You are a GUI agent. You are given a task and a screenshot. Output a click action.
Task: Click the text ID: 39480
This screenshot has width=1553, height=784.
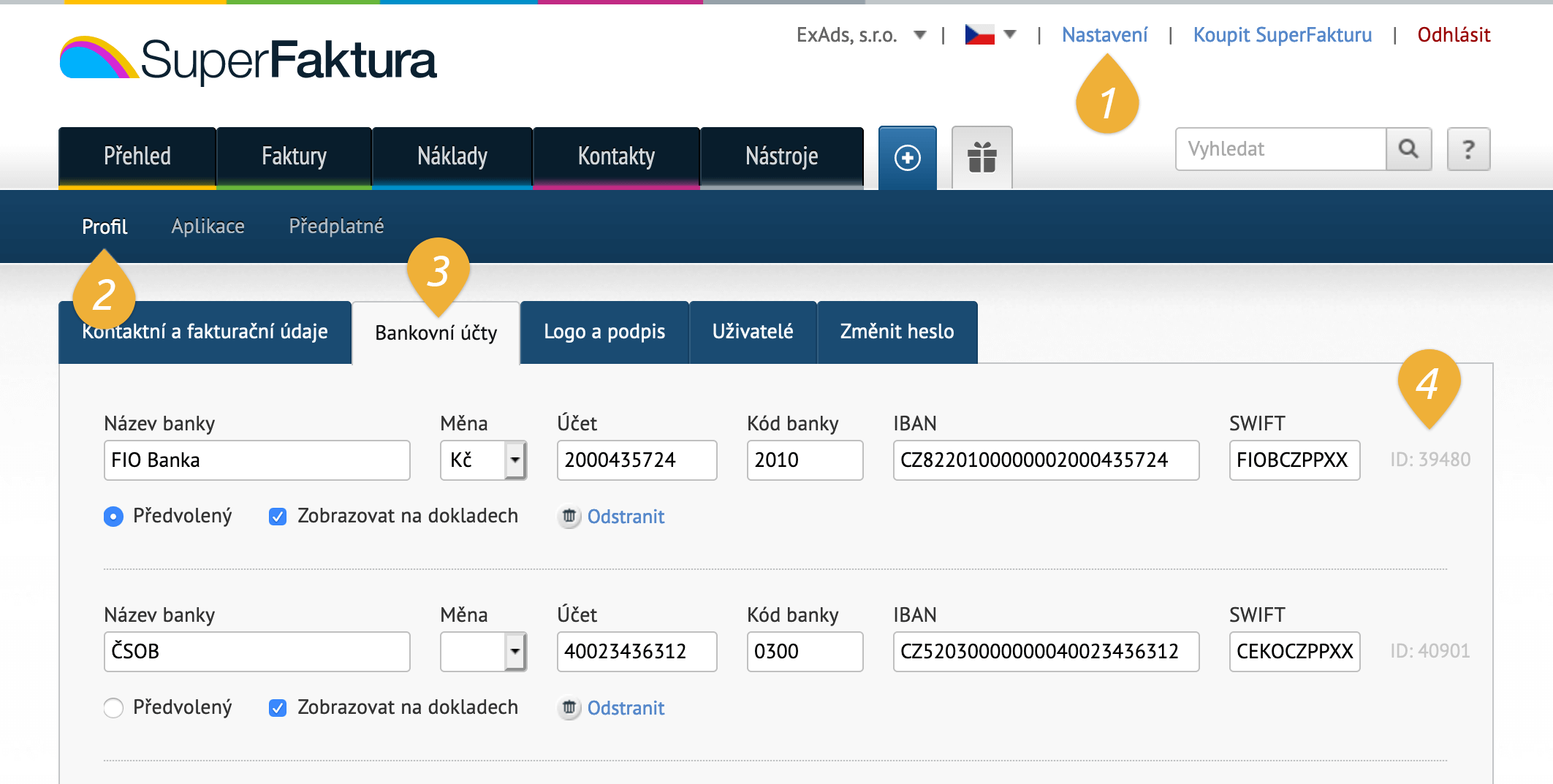pyautogui.click(x=1429, y=460)
